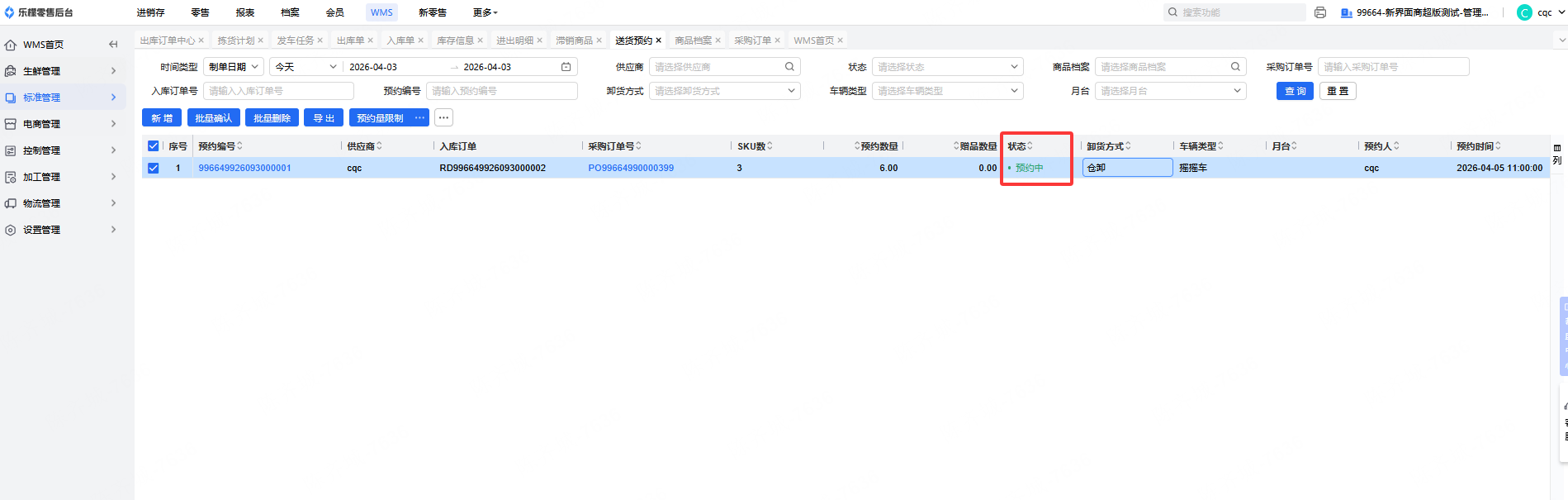1568x500 pixels.
Task: Click the 批量删除 button
Action: 272,118
